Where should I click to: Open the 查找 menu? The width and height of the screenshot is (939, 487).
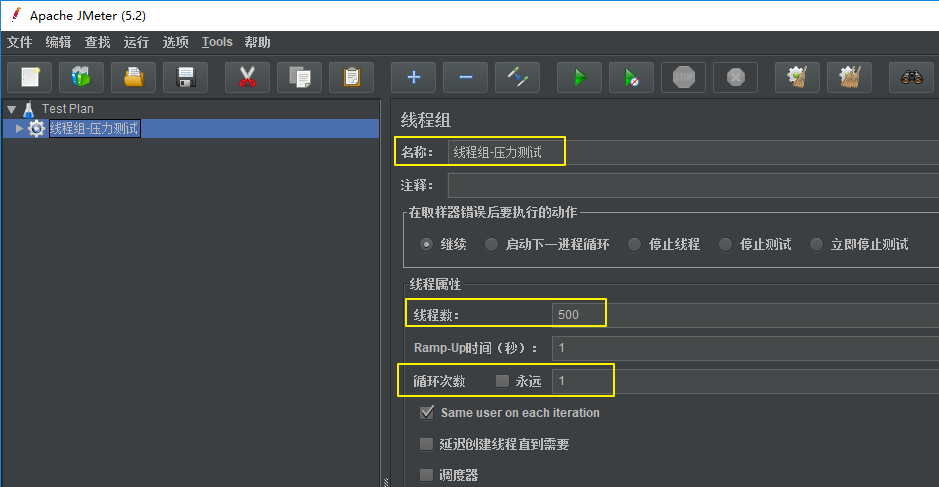pos(97,43)
